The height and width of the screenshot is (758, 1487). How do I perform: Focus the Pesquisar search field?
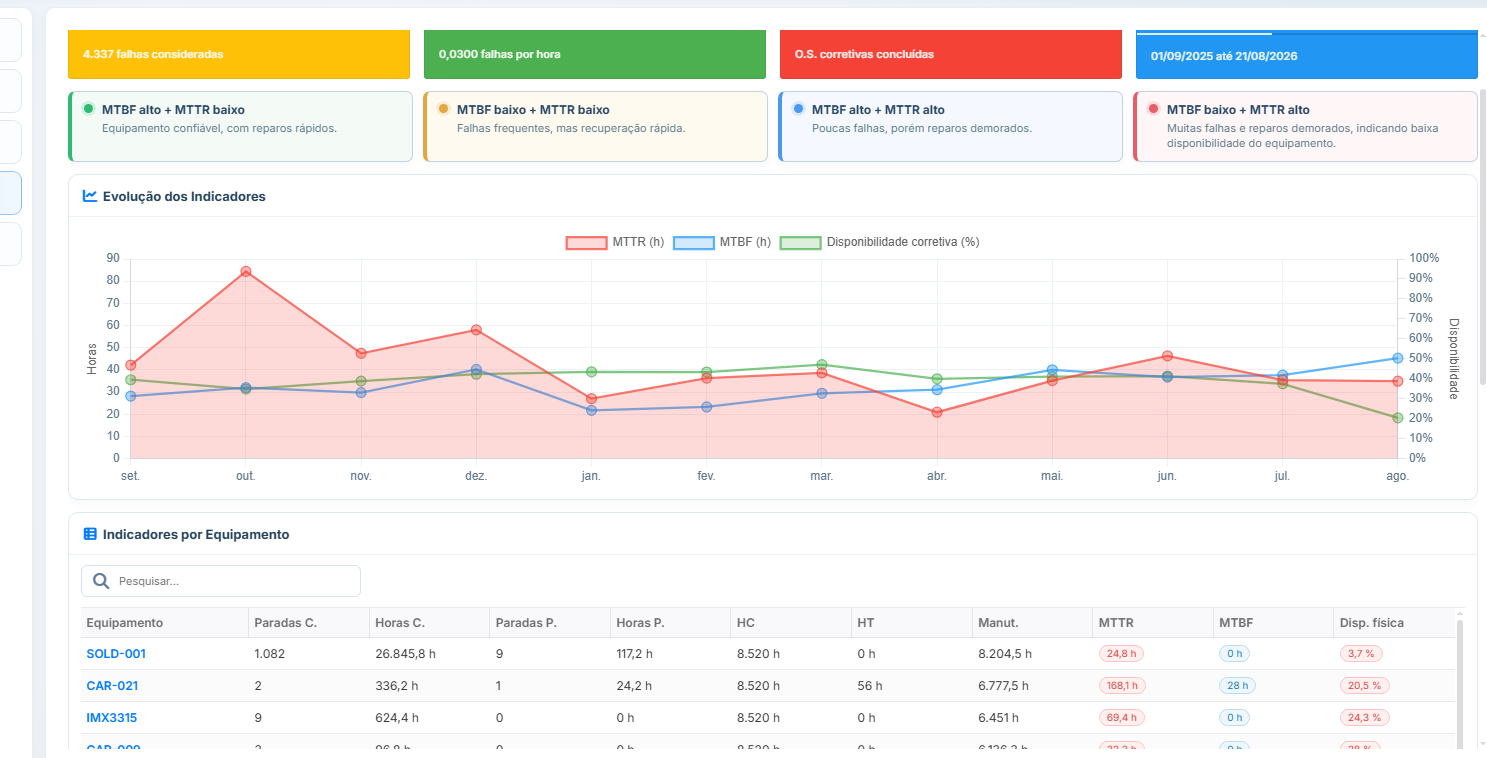[x=221, y=581]
